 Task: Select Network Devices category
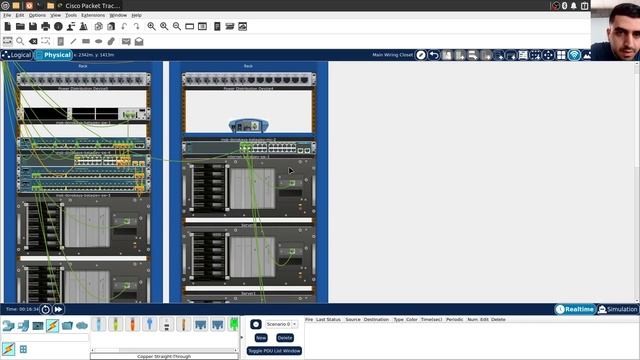tap(9, 326)
